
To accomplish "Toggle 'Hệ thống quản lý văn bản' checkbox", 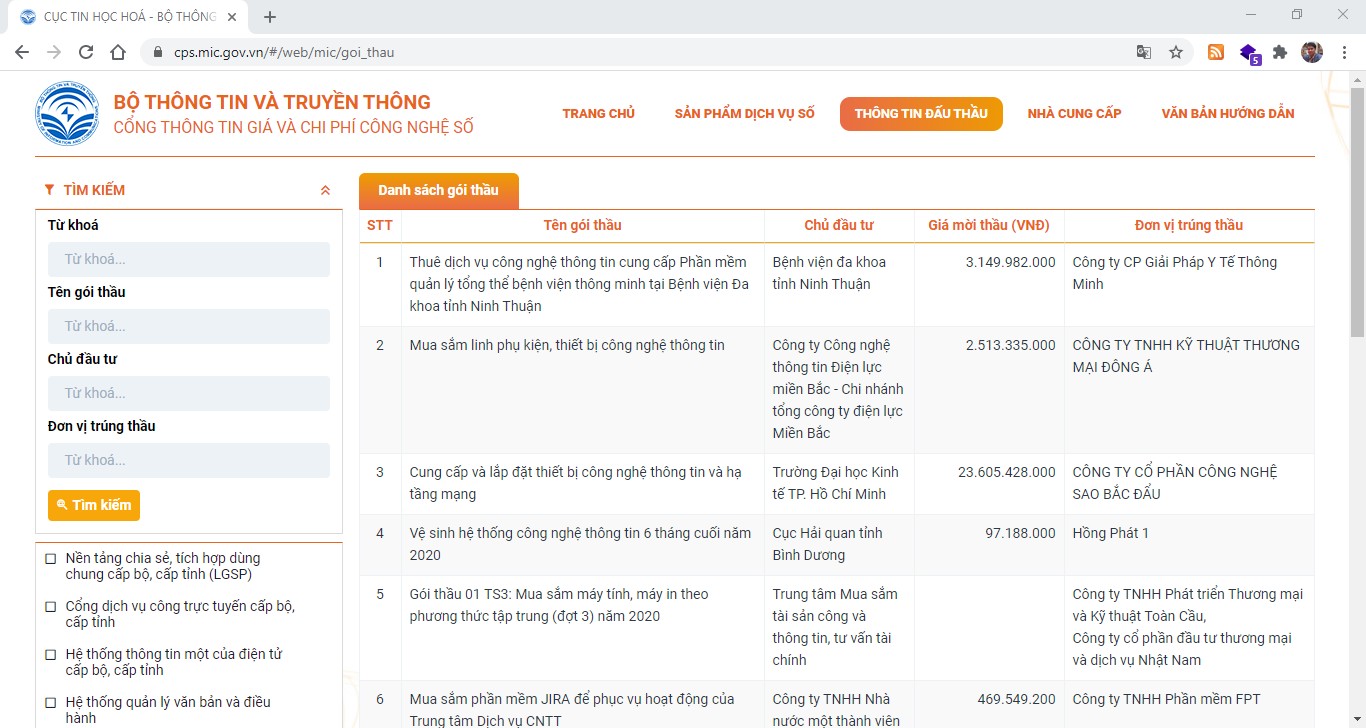I will pos(51,703).
